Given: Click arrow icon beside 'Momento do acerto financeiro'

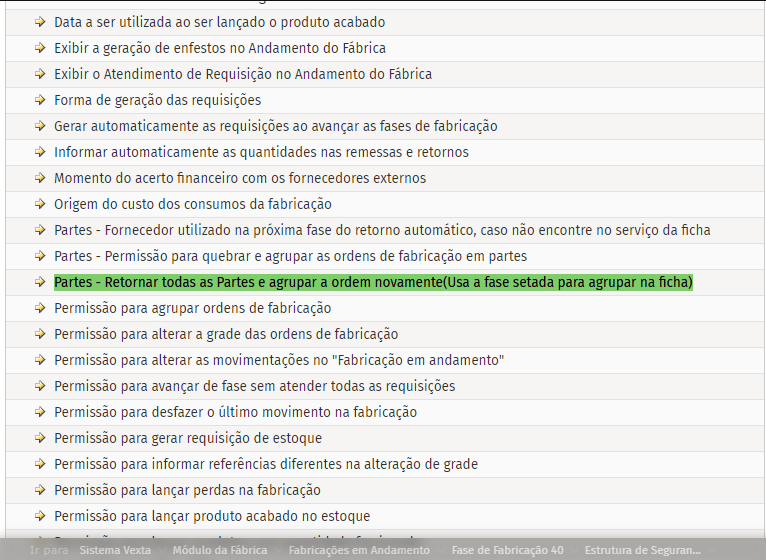Looking at the screenshot, I should 40,178.
